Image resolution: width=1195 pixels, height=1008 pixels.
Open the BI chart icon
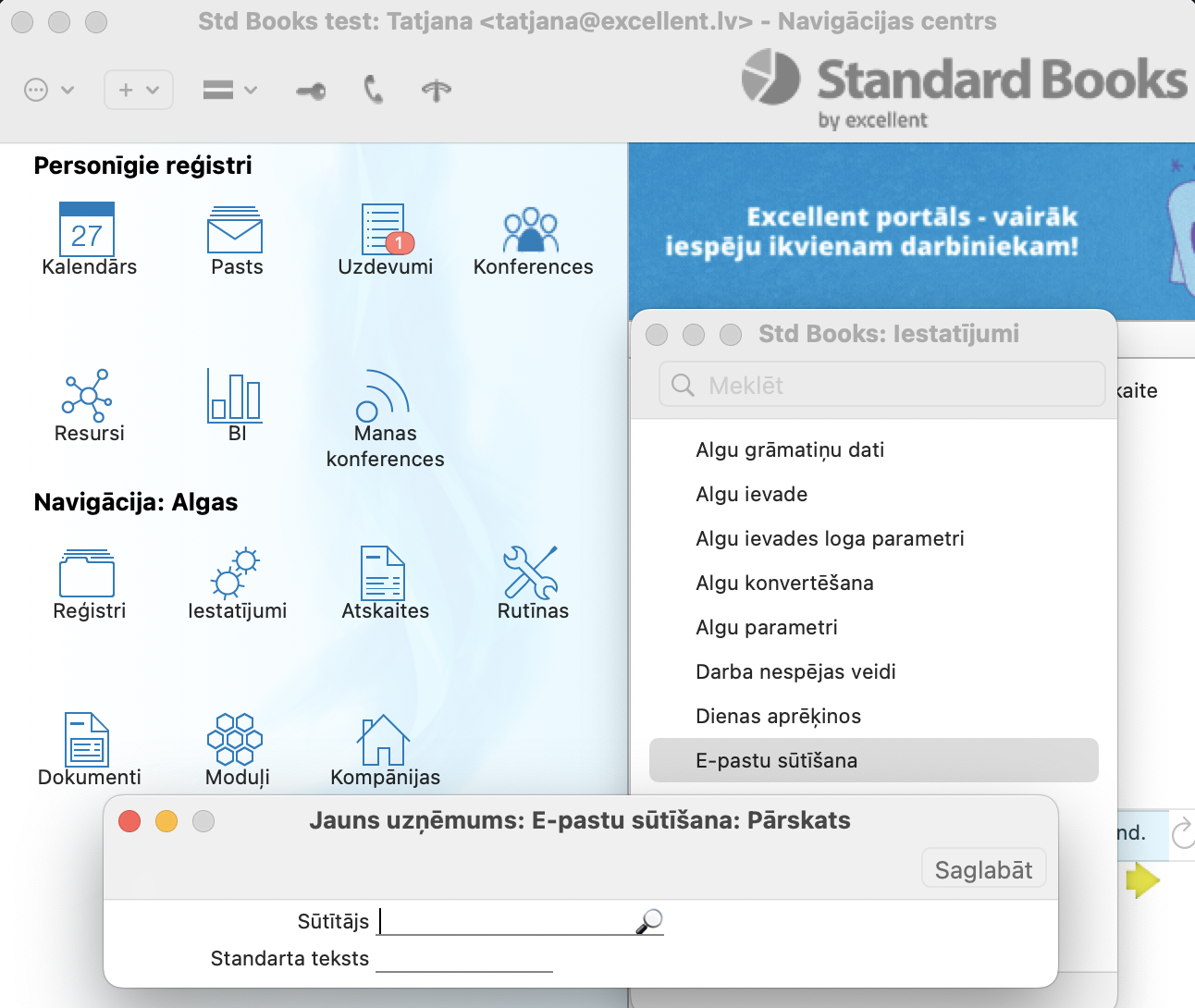(236, 396)
